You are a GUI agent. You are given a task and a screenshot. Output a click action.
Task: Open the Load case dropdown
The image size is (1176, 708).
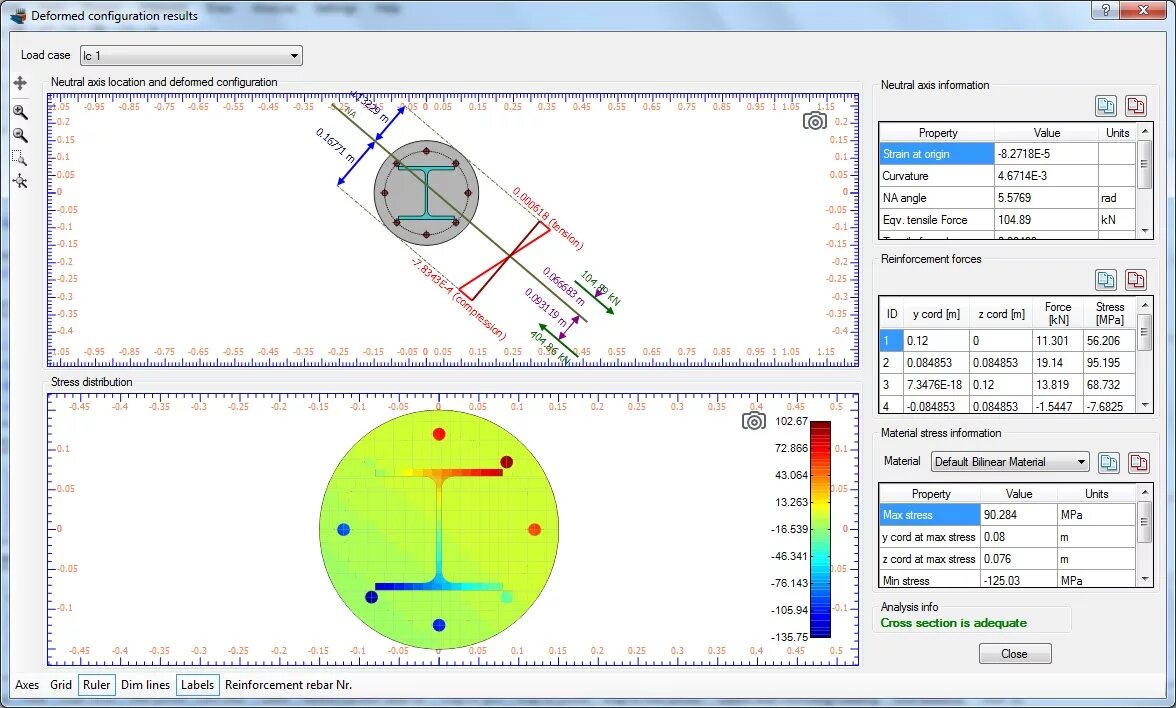pyautogui.click(x=191, y=56)
